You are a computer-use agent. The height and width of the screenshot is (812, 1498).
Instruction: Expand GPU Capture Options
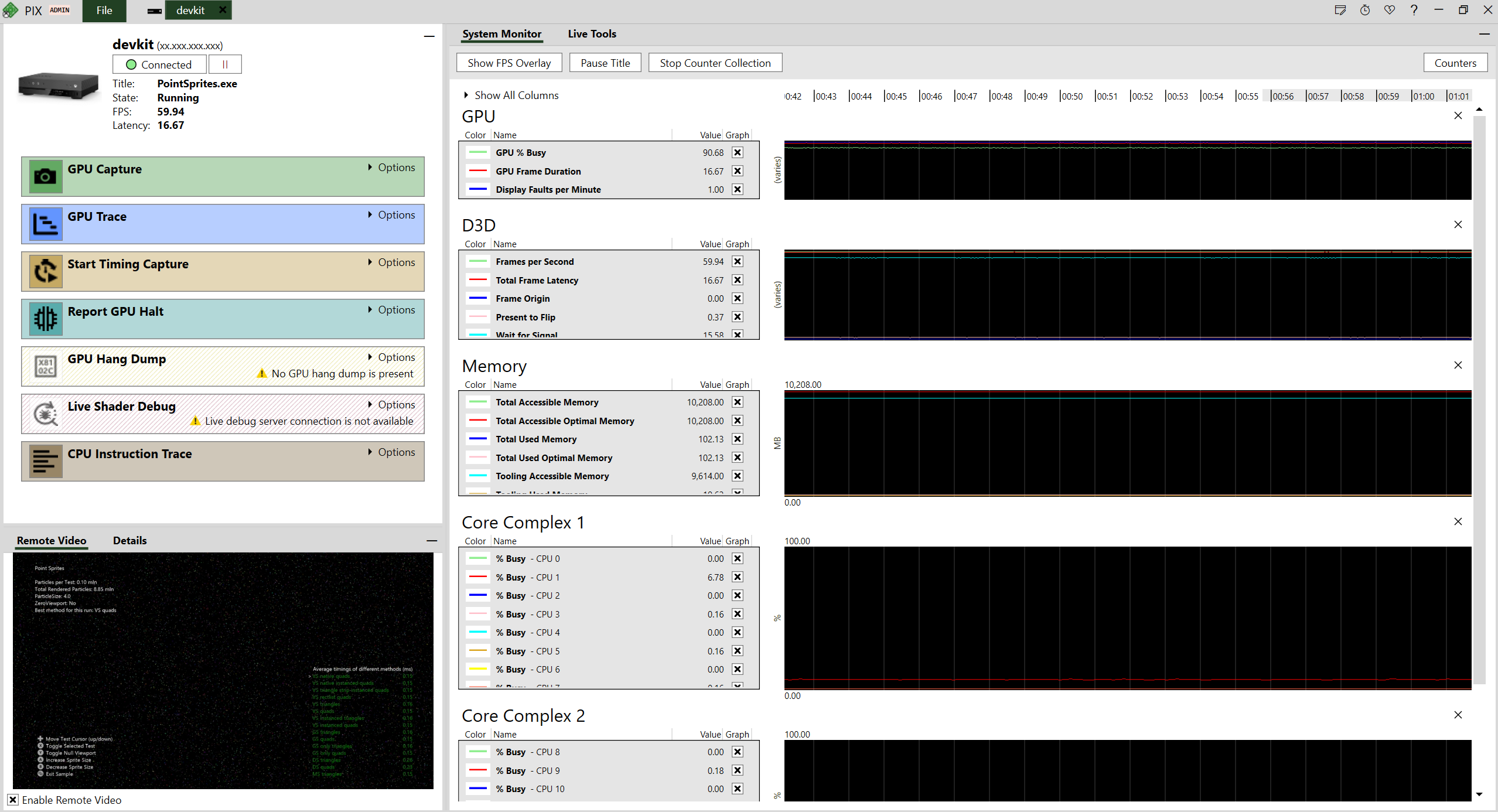point(392,168)
